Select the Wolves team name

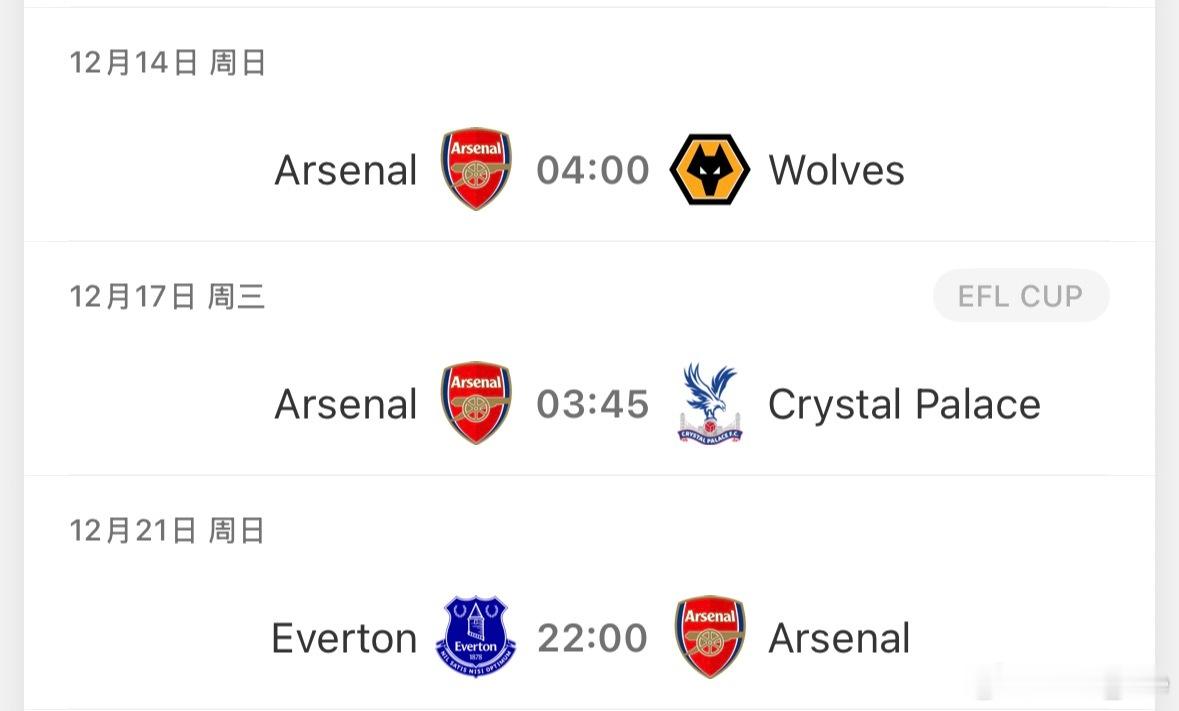836,170
